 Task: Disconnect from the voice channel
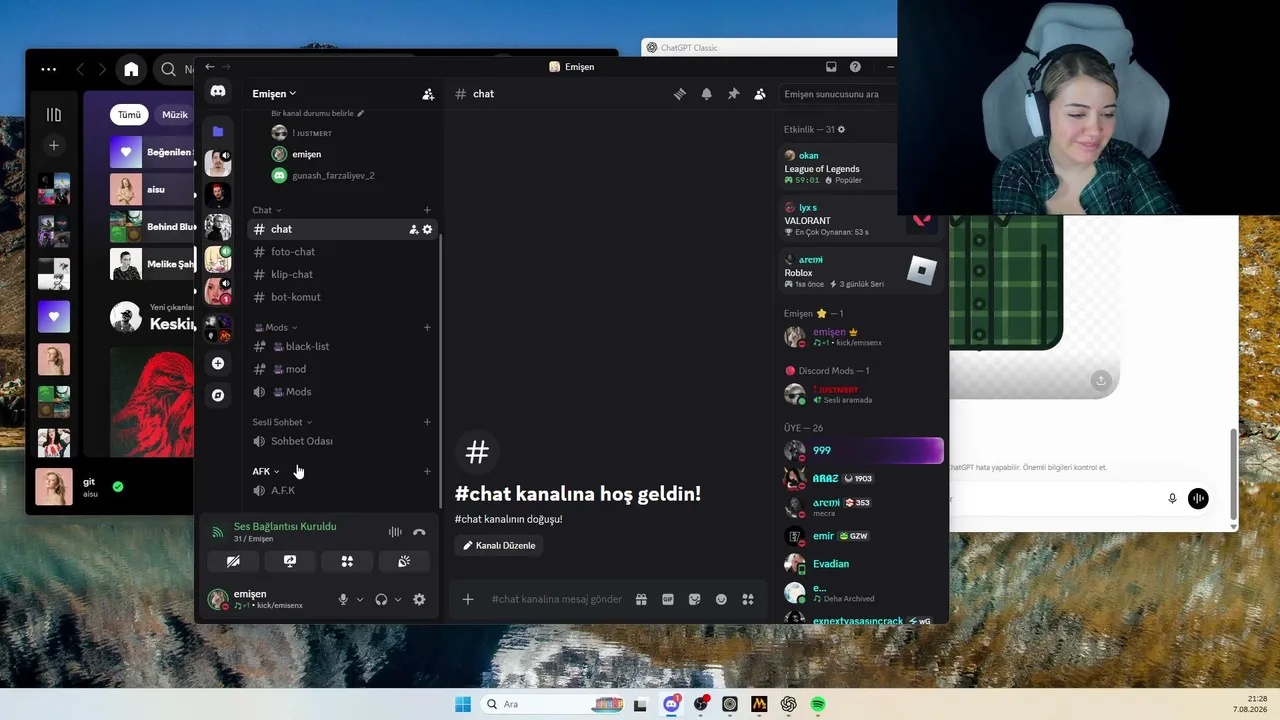coord(419,532)
